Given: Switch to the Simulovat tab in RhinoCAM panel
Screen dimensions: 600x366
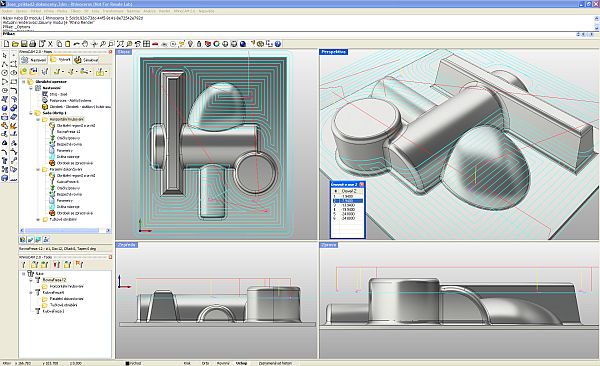Looking at the screenshot, I should pos(87,60).
